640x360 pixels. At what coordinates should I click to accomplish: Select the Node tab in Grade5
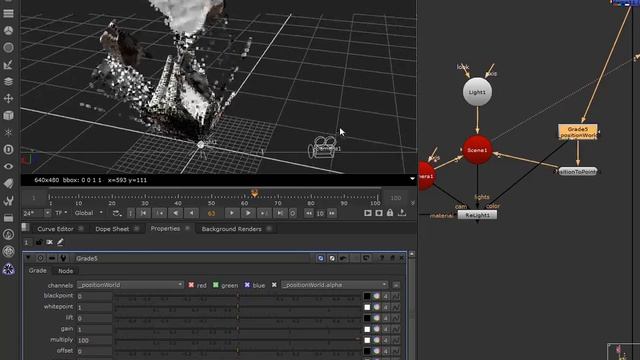pyautogui.click(x=65, y=271)
